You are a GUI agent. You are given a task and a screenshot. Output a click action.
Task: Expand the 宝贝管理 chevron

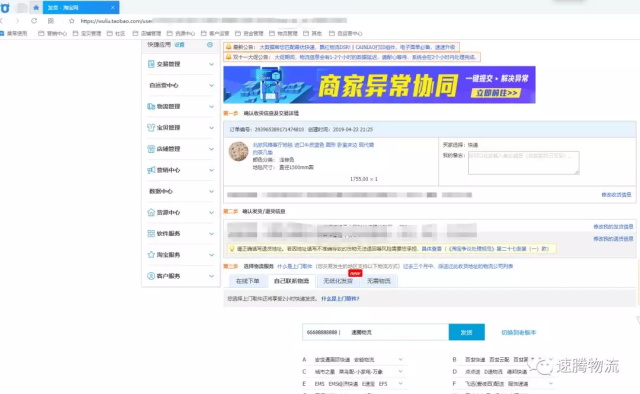[x=211, y=128]
